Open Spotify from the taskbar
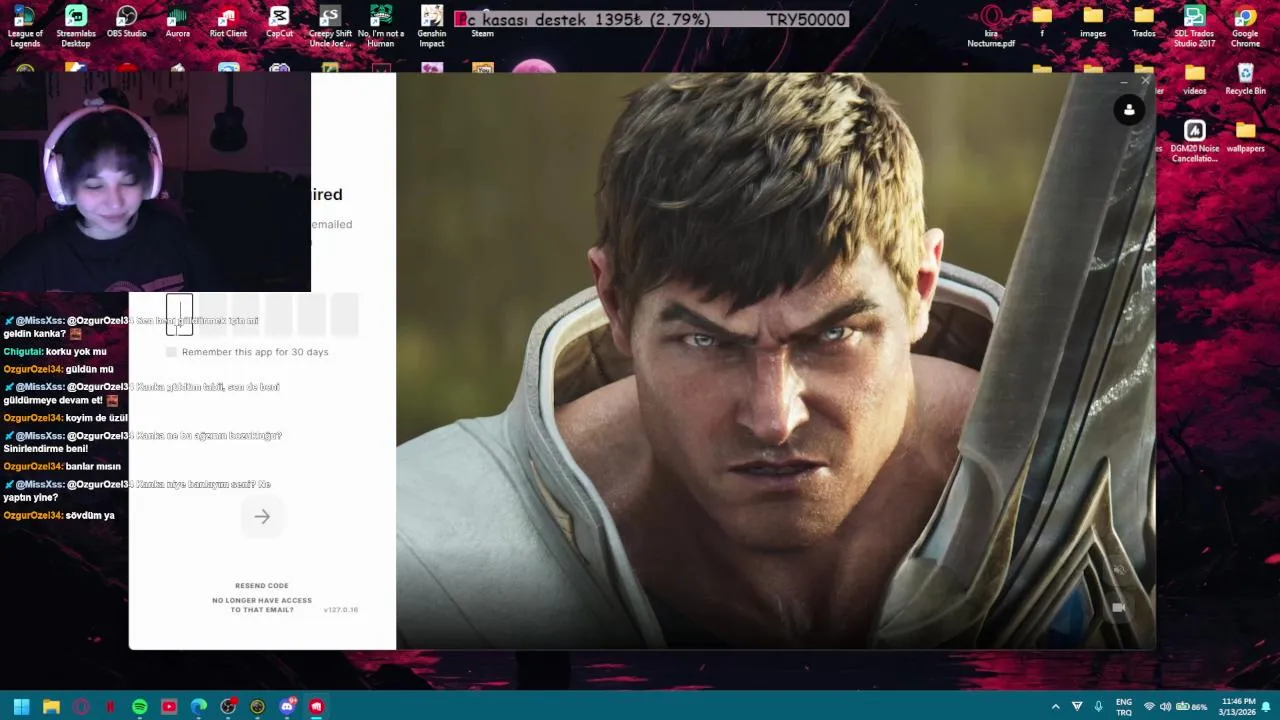Viewport: 1280px width, 720px height. tap(140, 707)
